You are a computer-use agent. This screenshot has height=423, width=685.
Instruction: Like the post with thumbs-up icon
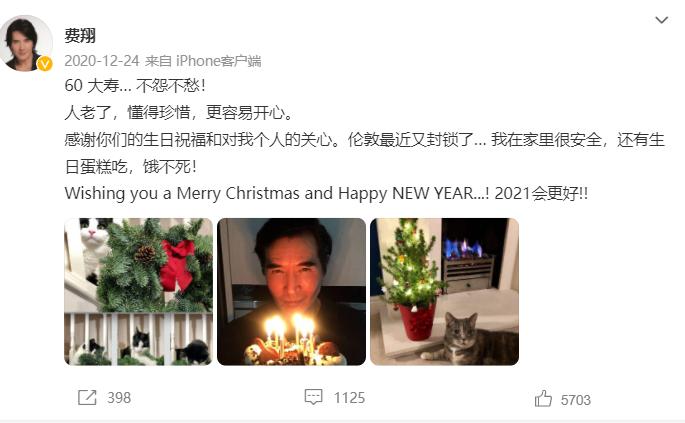coord(543,398)
